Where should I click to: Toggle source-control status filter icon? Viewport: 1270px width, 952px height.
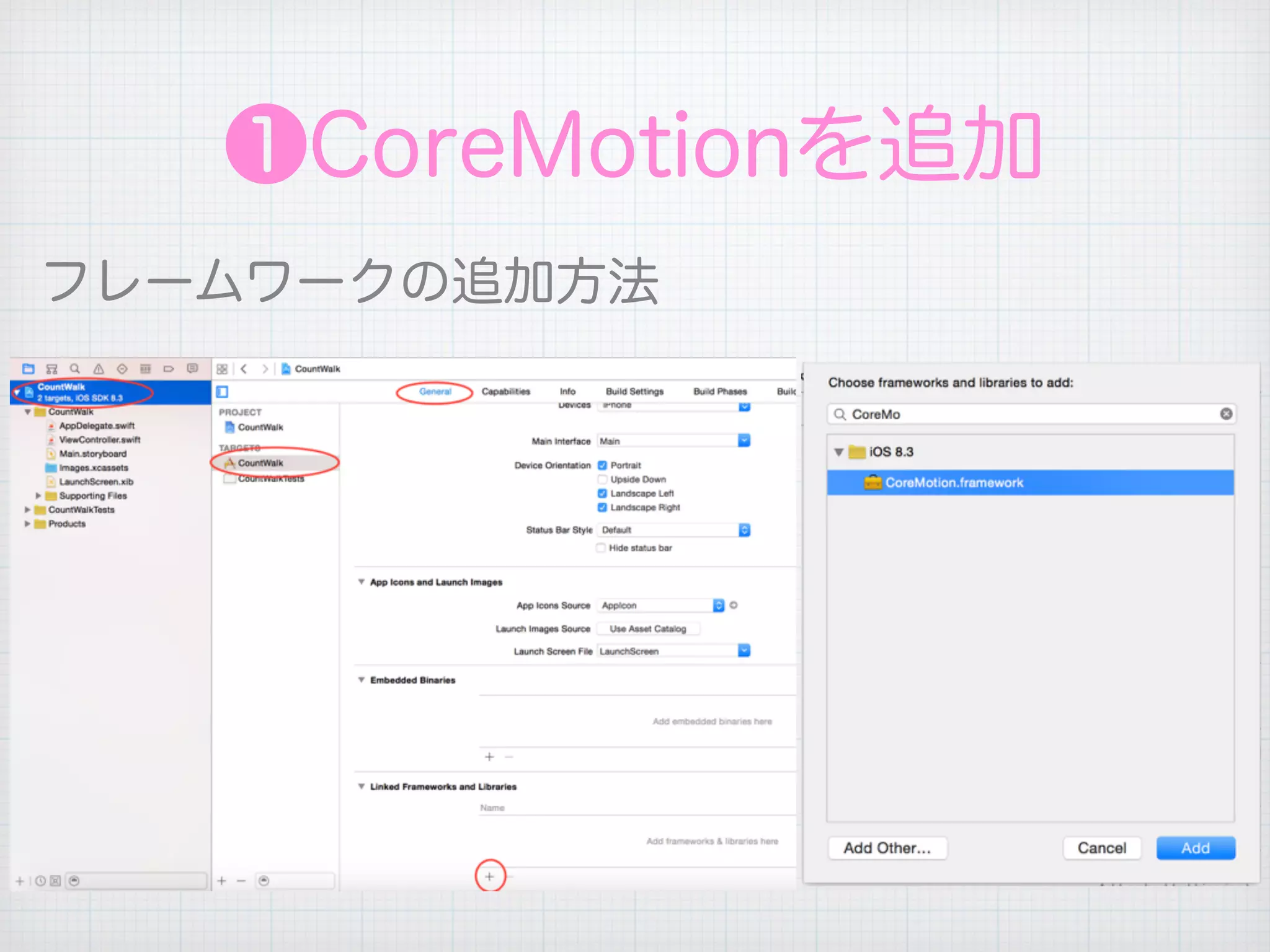[55, 881]
